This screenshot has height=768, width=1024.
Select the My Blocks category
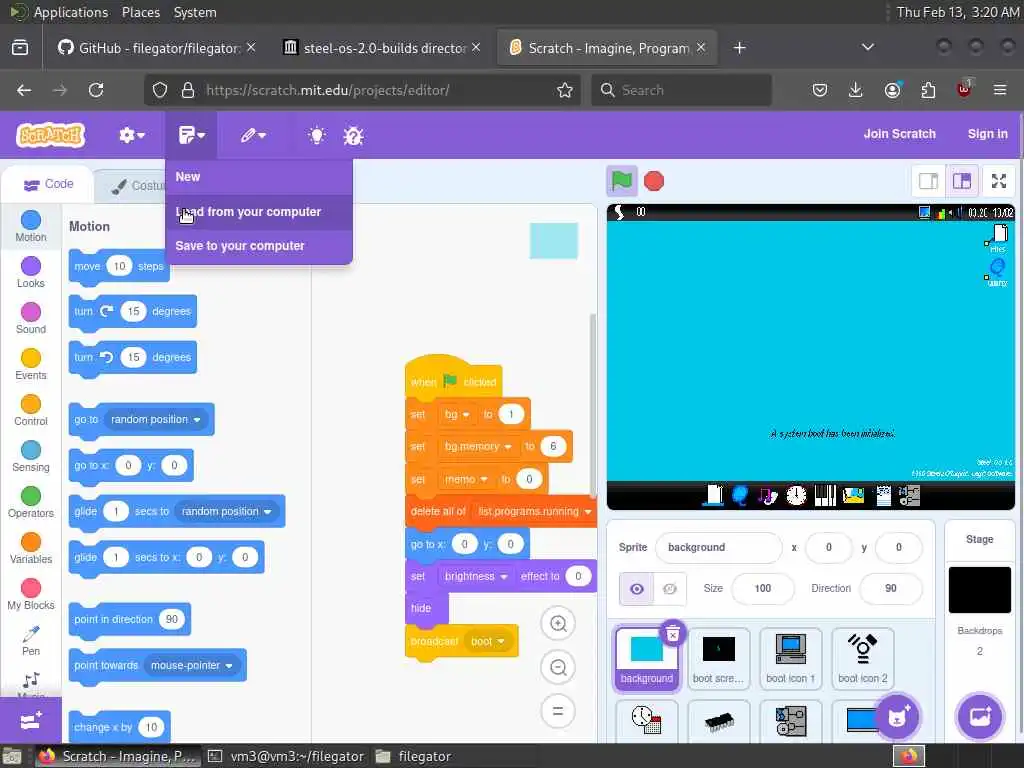[x=31, y=594]
